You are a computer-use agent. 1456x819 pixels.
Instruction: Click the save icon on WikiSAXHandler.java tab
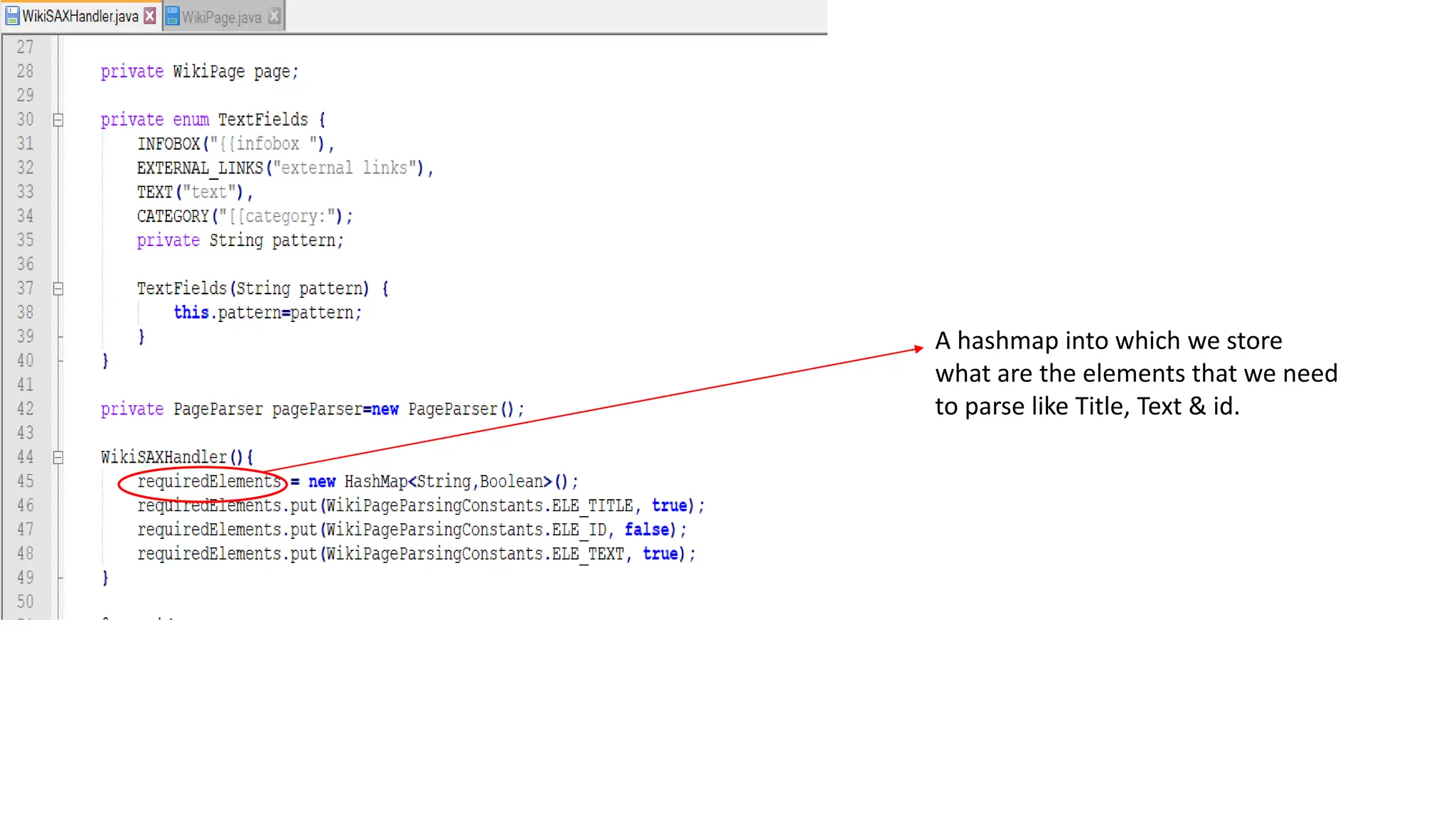(12, 16)
